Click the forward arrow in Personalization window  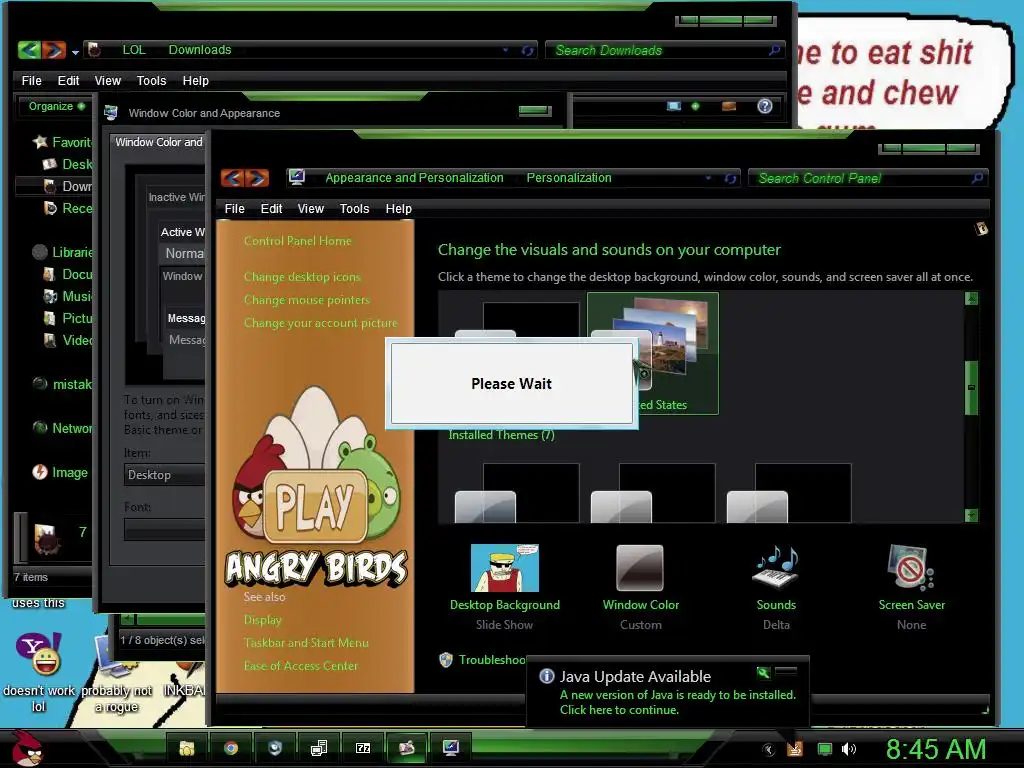[257, 178]
